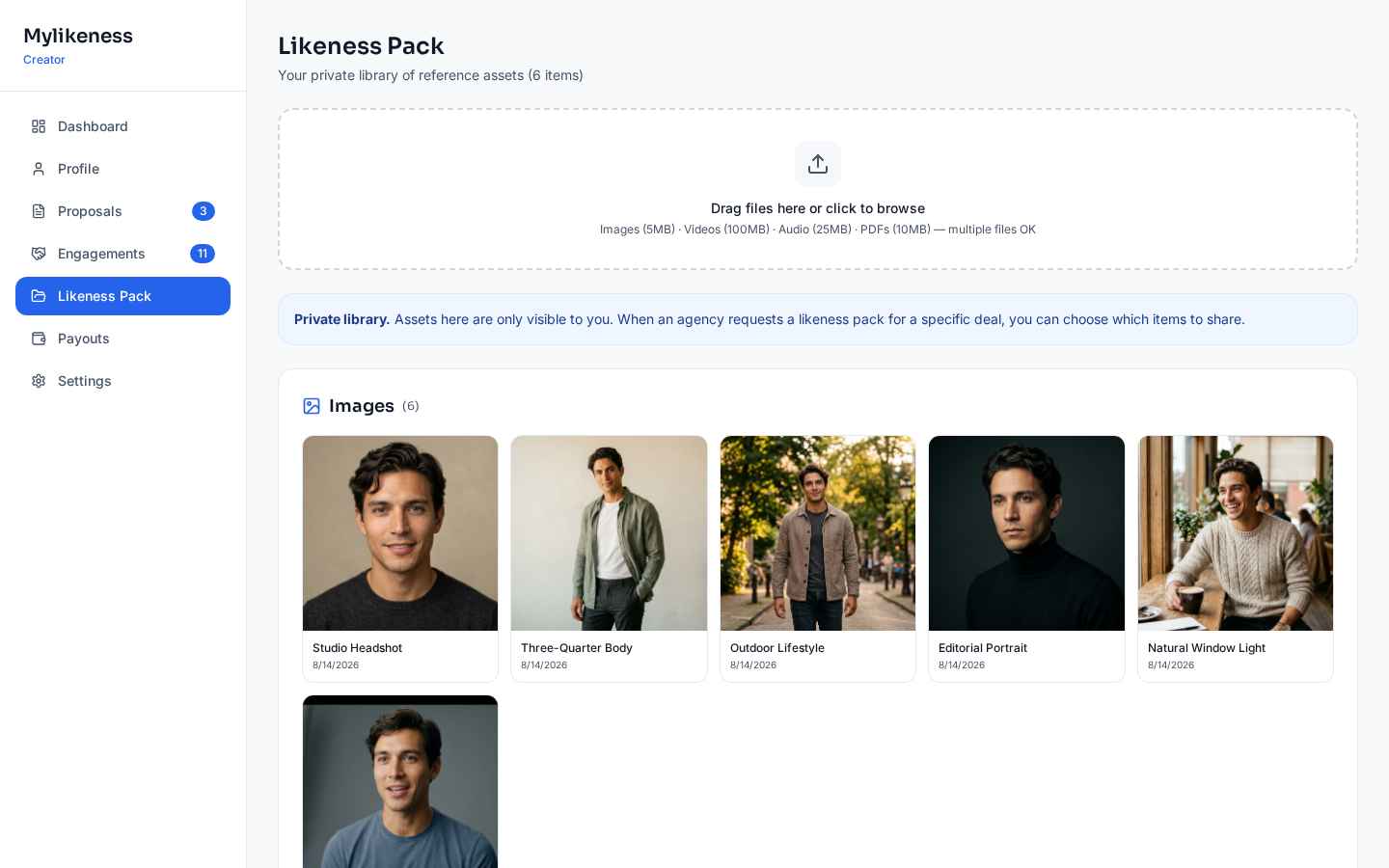Go to Profile in sidebar

123,169
